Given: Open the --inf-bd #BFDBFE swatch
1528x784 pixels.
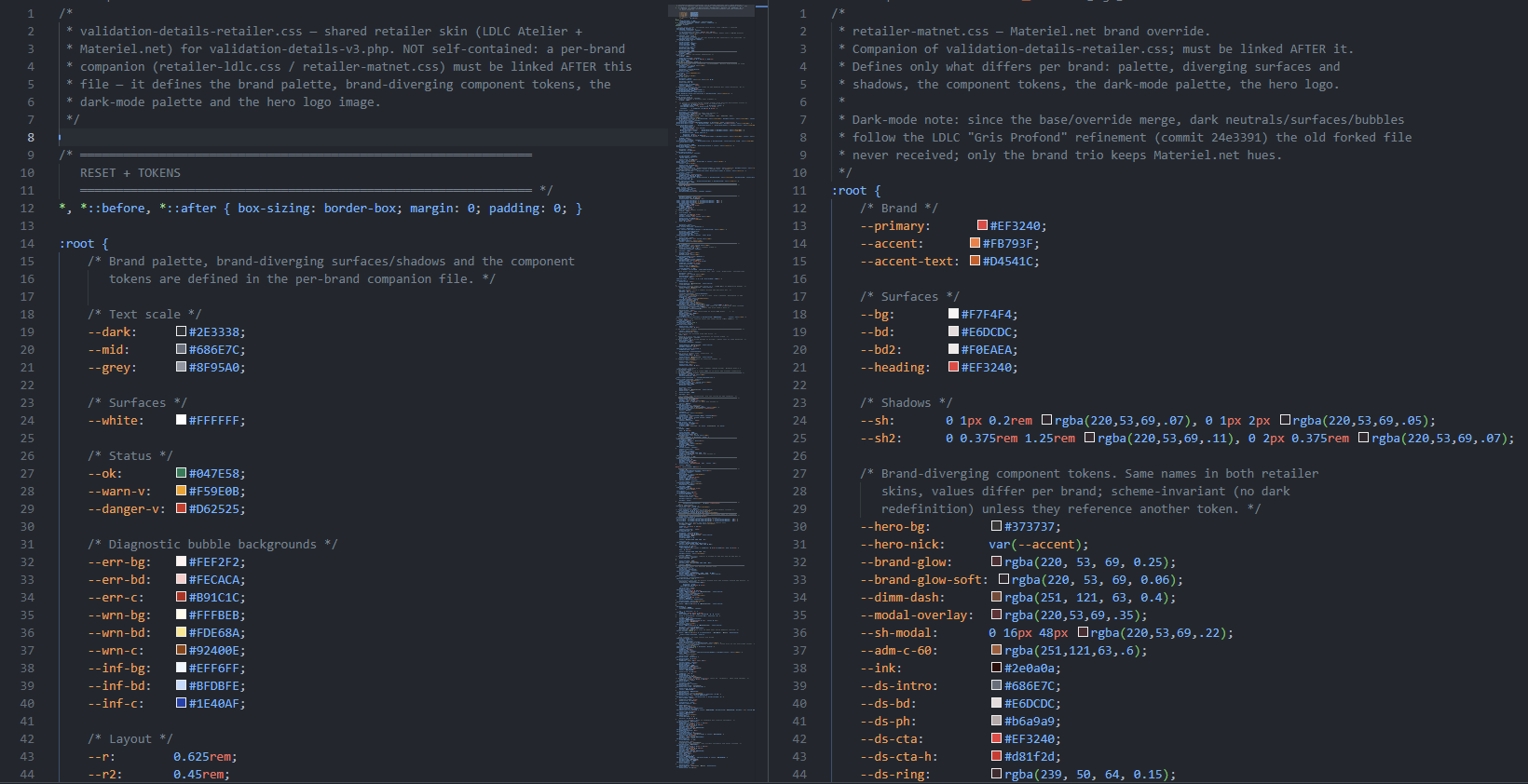Looking at the screenshot, I should [181, 685].
